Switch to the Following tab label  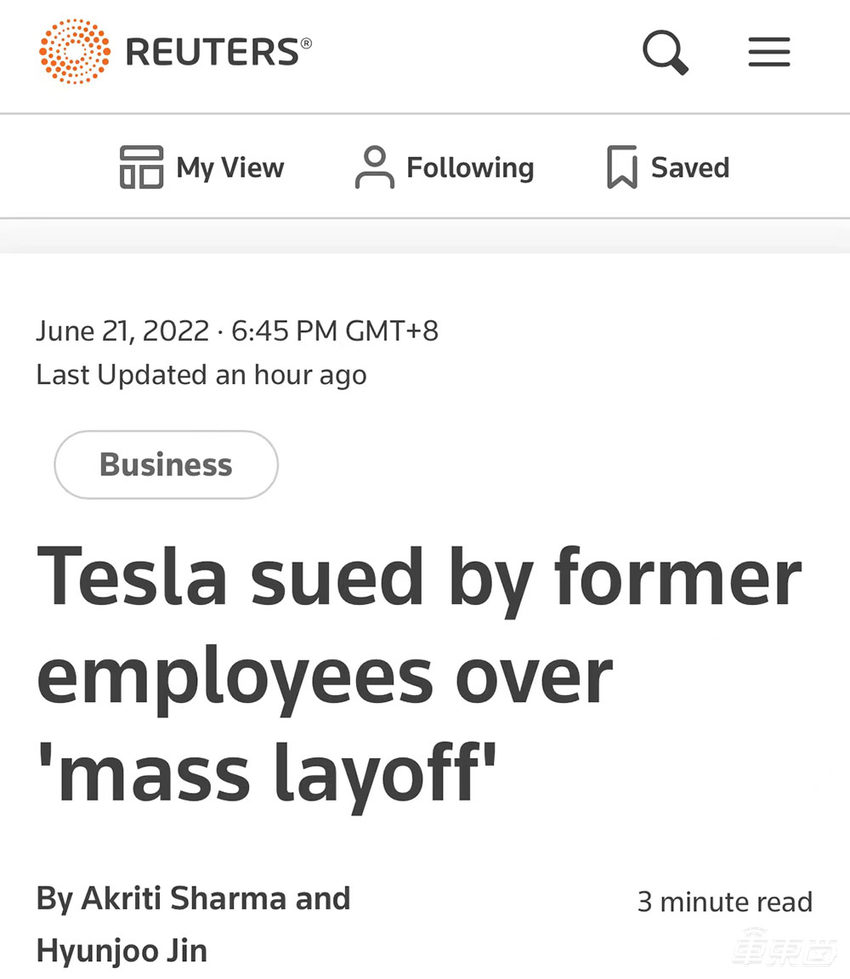click(470, 167)
